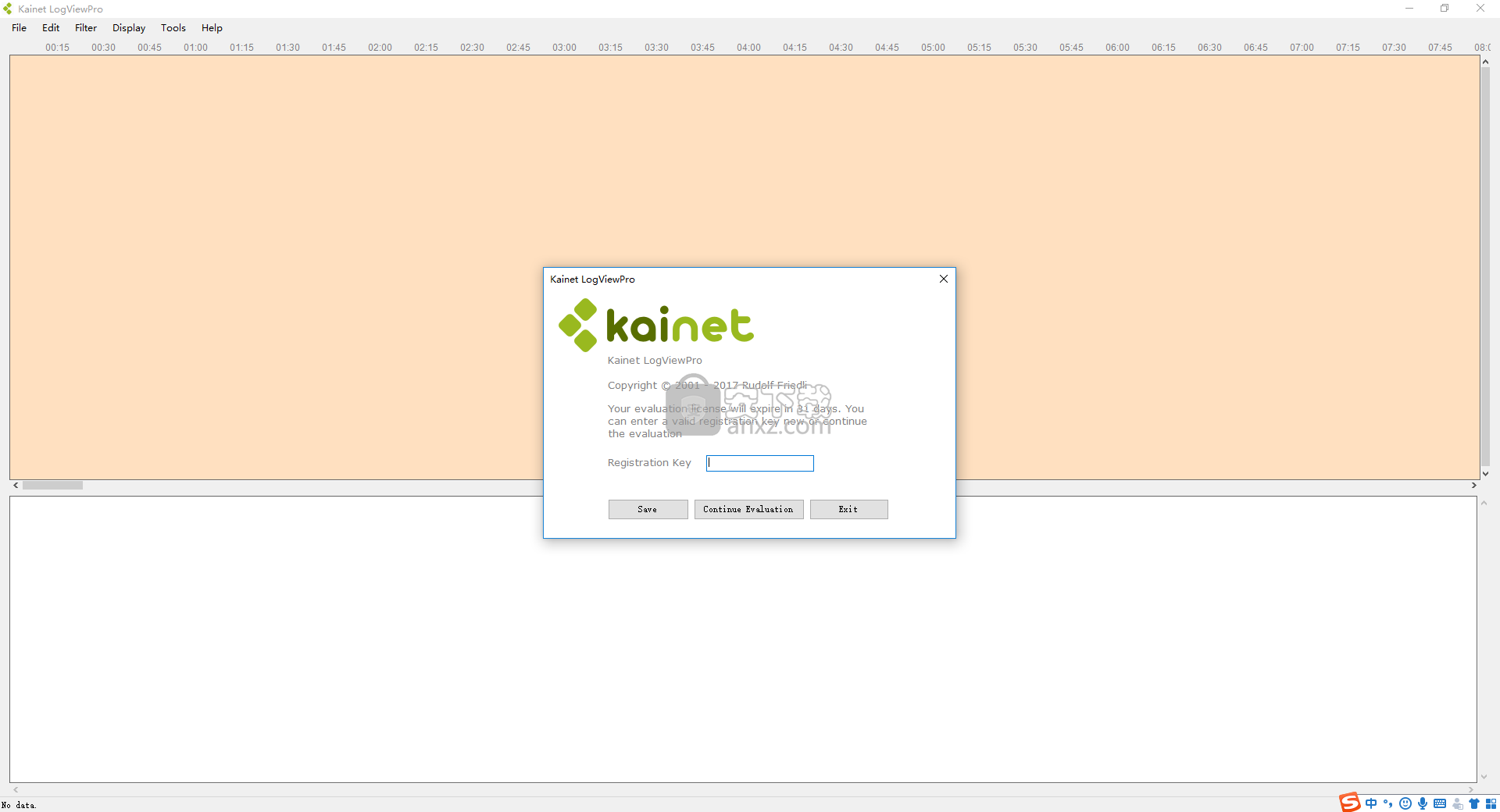1500x812 pixels.
Task: Minimize the Kainet LogViewPro window
Action: point(1409,9)
